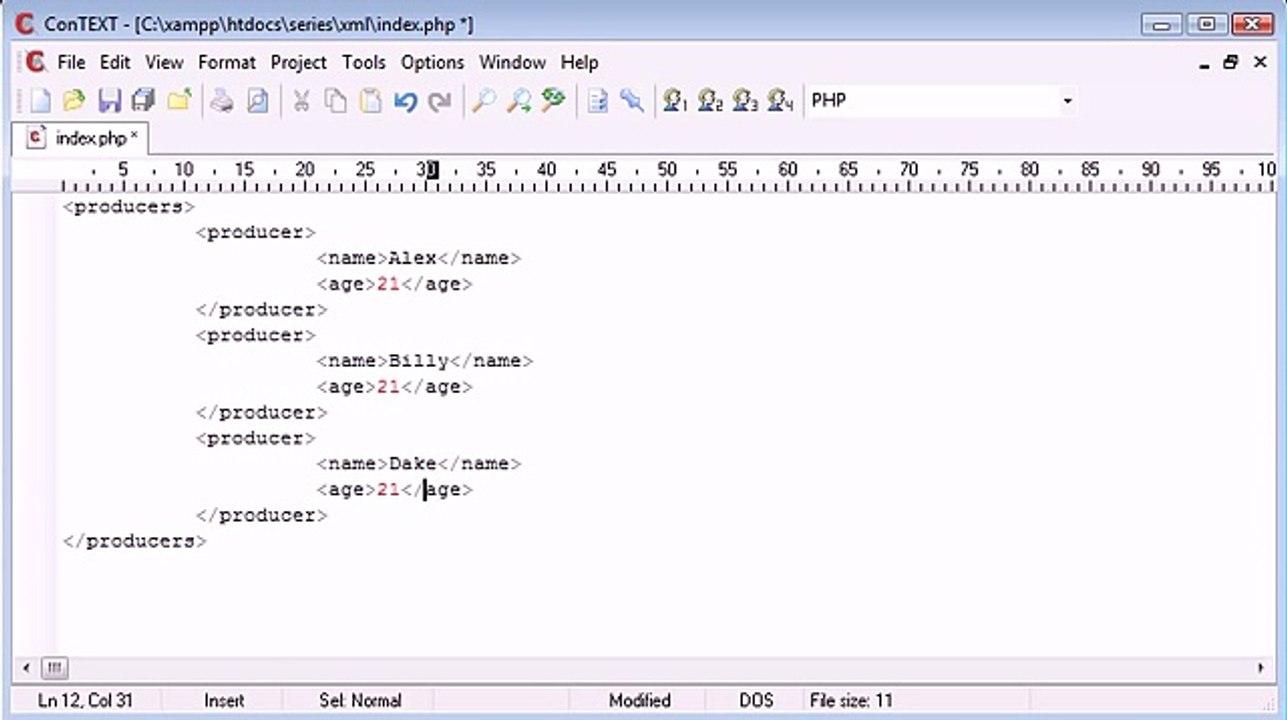
Task: Click the Open file folder icon
Action: point(74,101)
